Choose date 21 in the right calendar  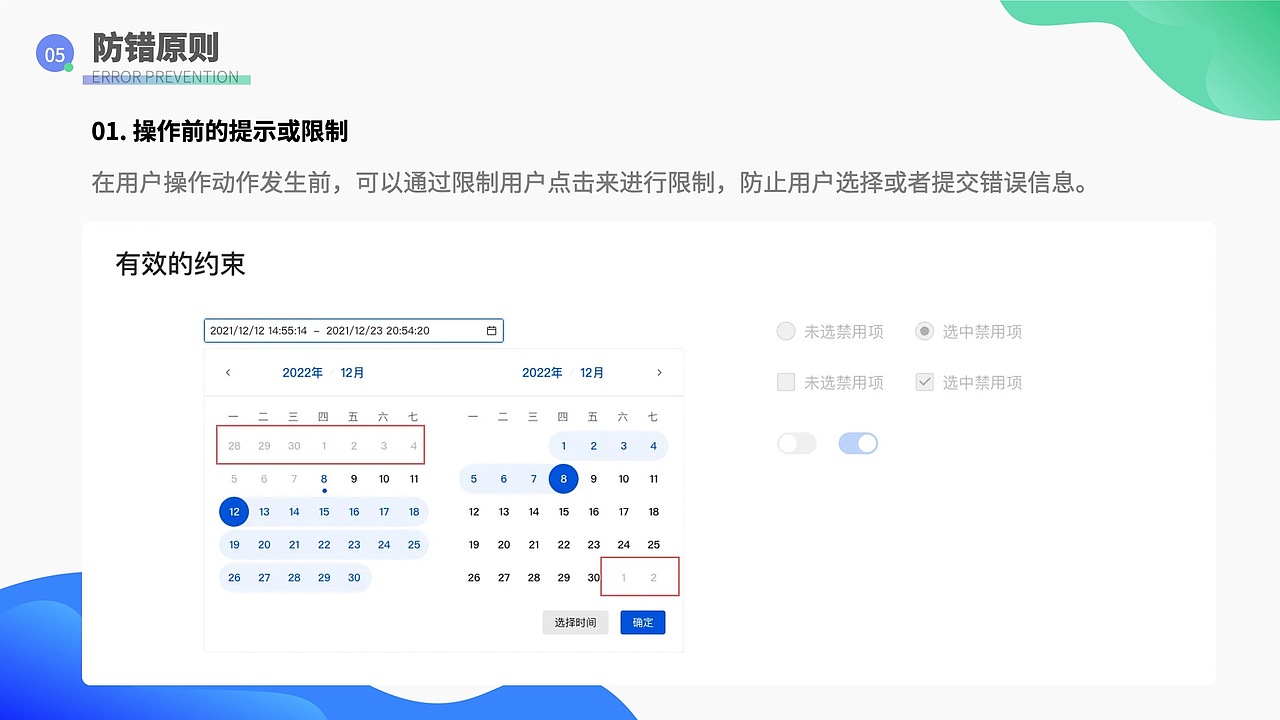click(534, 545)
